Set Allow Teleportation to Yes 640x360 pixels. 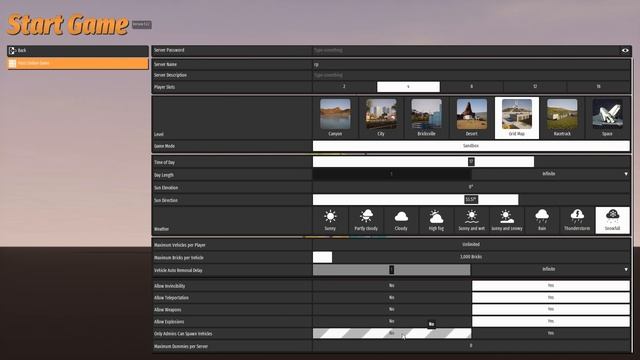pos(551,298)
